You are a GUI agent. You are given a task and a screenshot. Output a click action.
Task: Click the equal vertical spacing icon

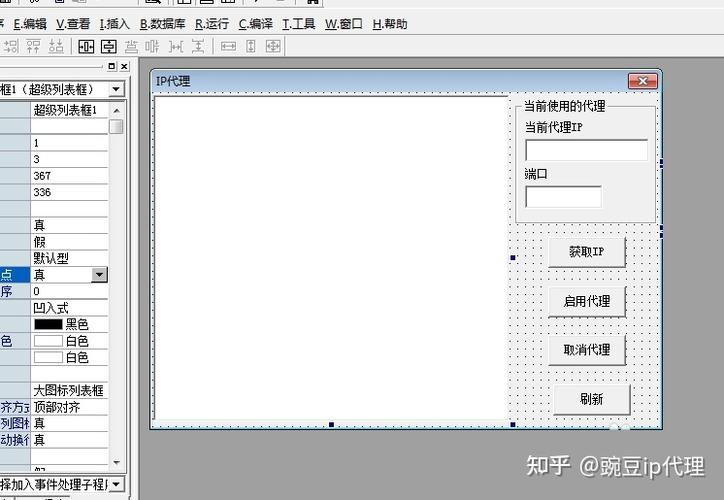198,46
